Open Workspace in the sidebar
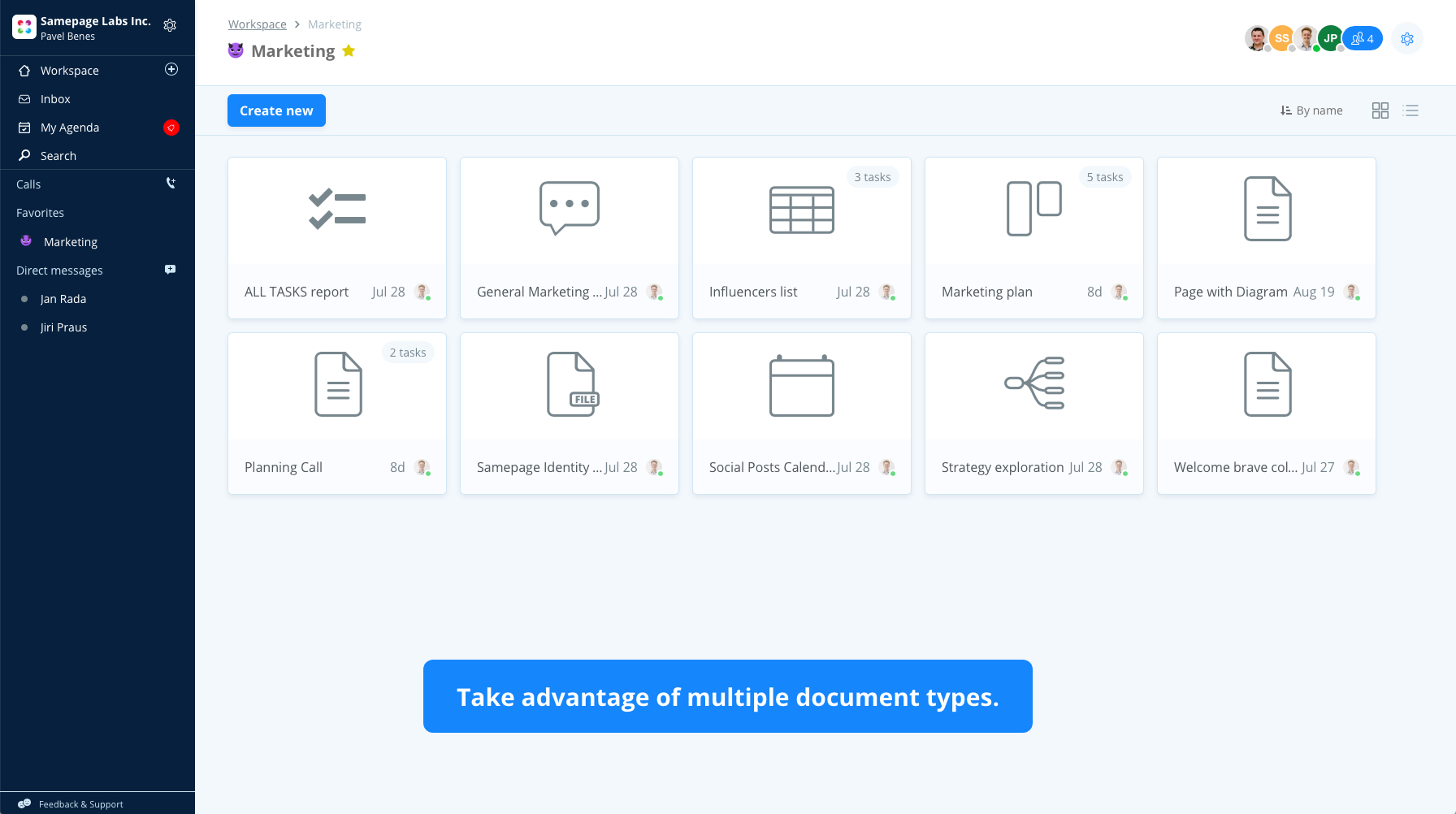The width and height of the screenshot is (1456, 814). (x=70, y=71)
